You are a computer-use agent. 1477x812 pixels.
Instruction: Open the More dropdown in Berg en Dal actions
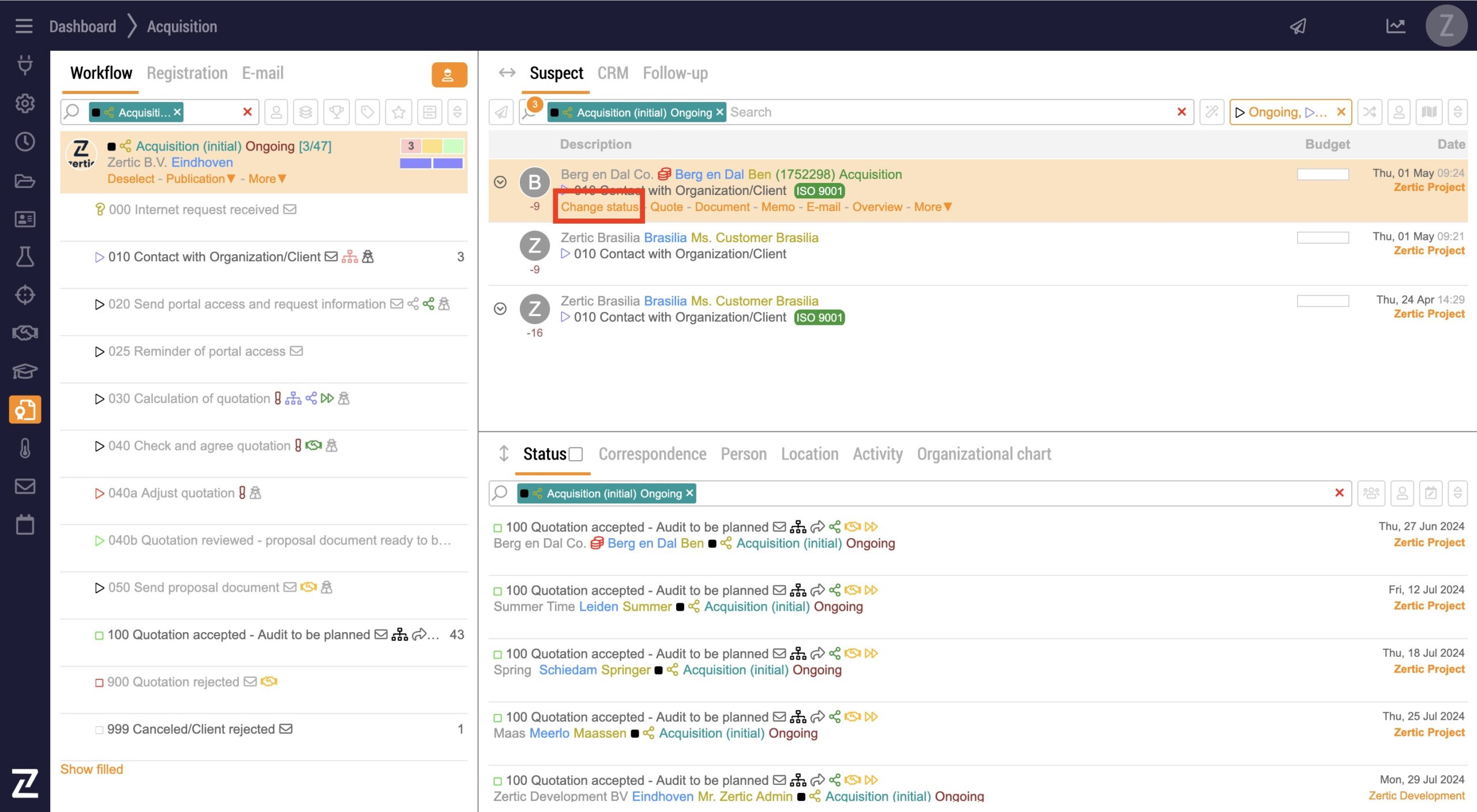pyautogui.click(x=932, y=207)
